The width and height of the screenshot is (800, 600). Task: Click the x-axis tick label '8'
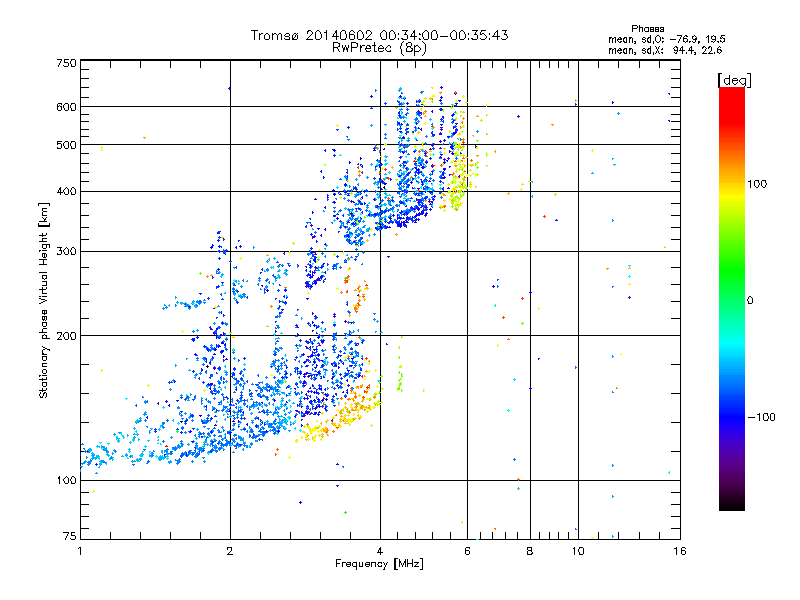click(530, 551)
